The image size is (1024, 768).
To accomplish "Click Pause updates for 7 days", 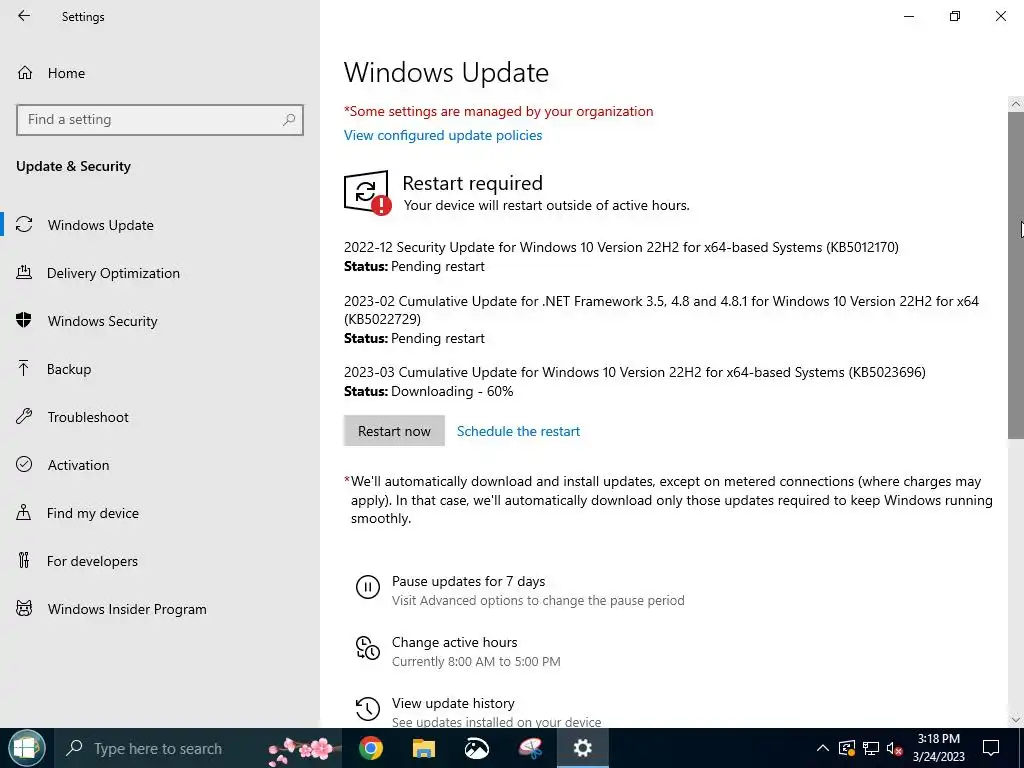I will tap(468, 581).
